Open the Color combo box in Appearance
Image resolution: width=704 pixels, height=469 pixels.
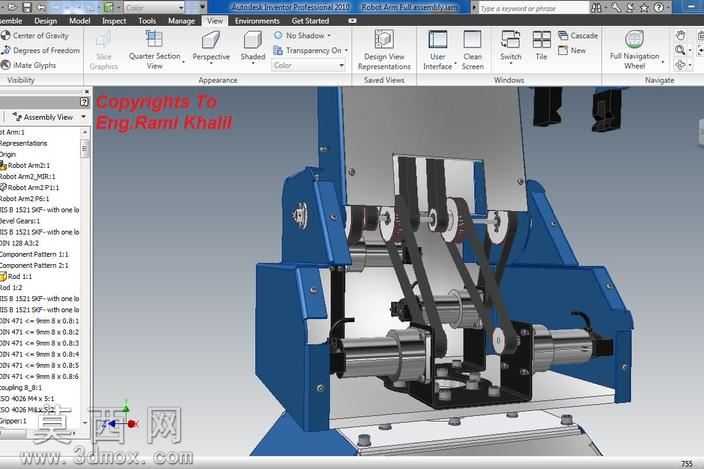tap(308, 66)
